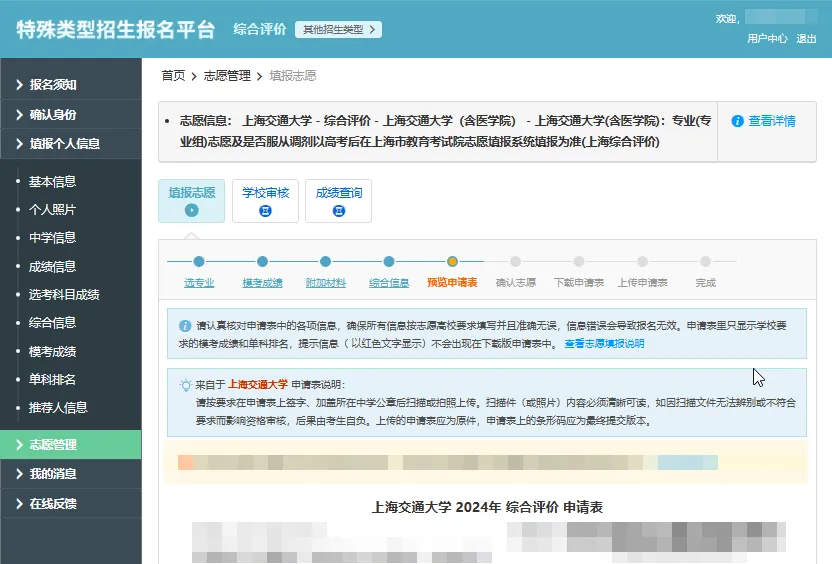Click the info icon beside 查看详情
Viewport: 832px width, 564px height.
737,121
